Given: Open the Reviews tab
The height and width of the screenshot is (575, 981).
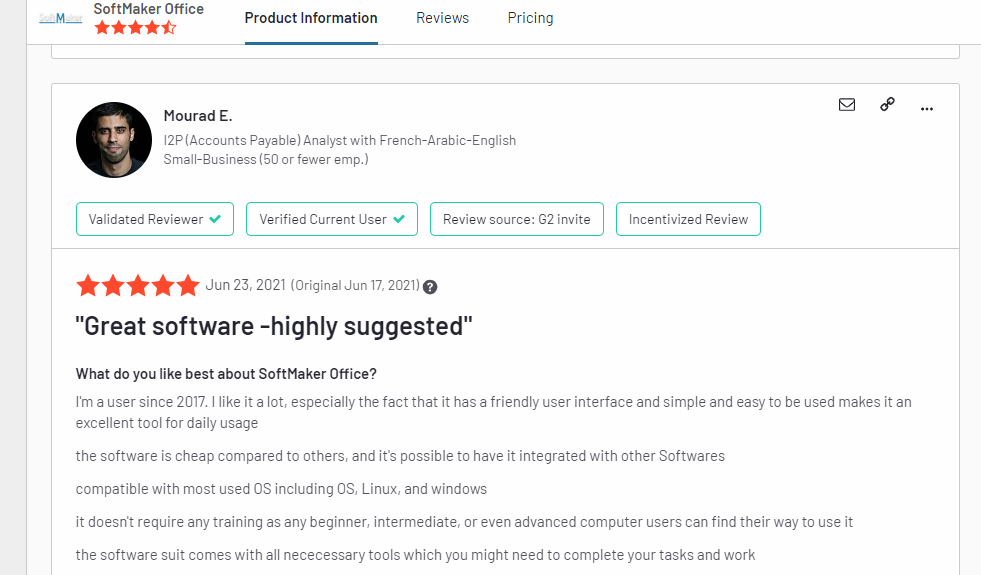Looking at the screenshot, I should [442, 18].
